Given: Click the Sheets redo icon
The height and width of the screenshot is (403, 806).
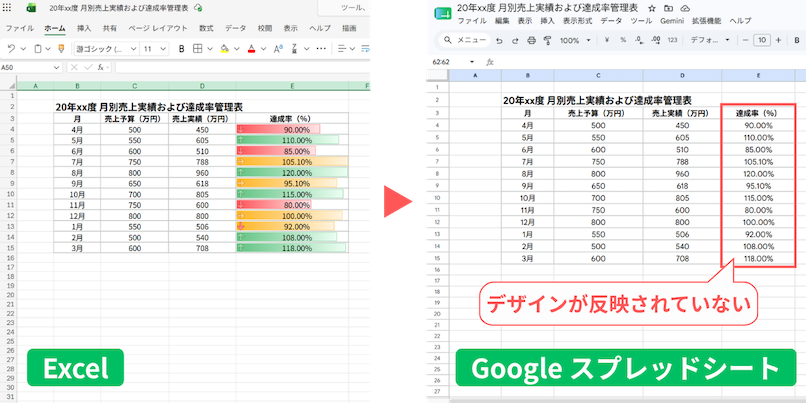Looking at the screenshot, I should pyautogui.click(x=516, y=40).
